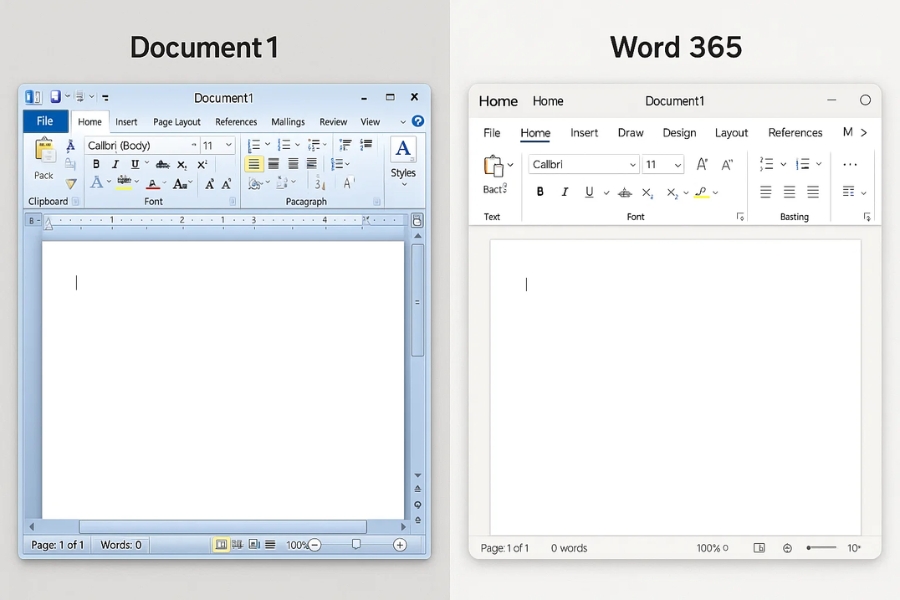Open Review tab in Document1 window
This screenshot has height=600, width=900.
pyautogui.click(x=333, y=122)
